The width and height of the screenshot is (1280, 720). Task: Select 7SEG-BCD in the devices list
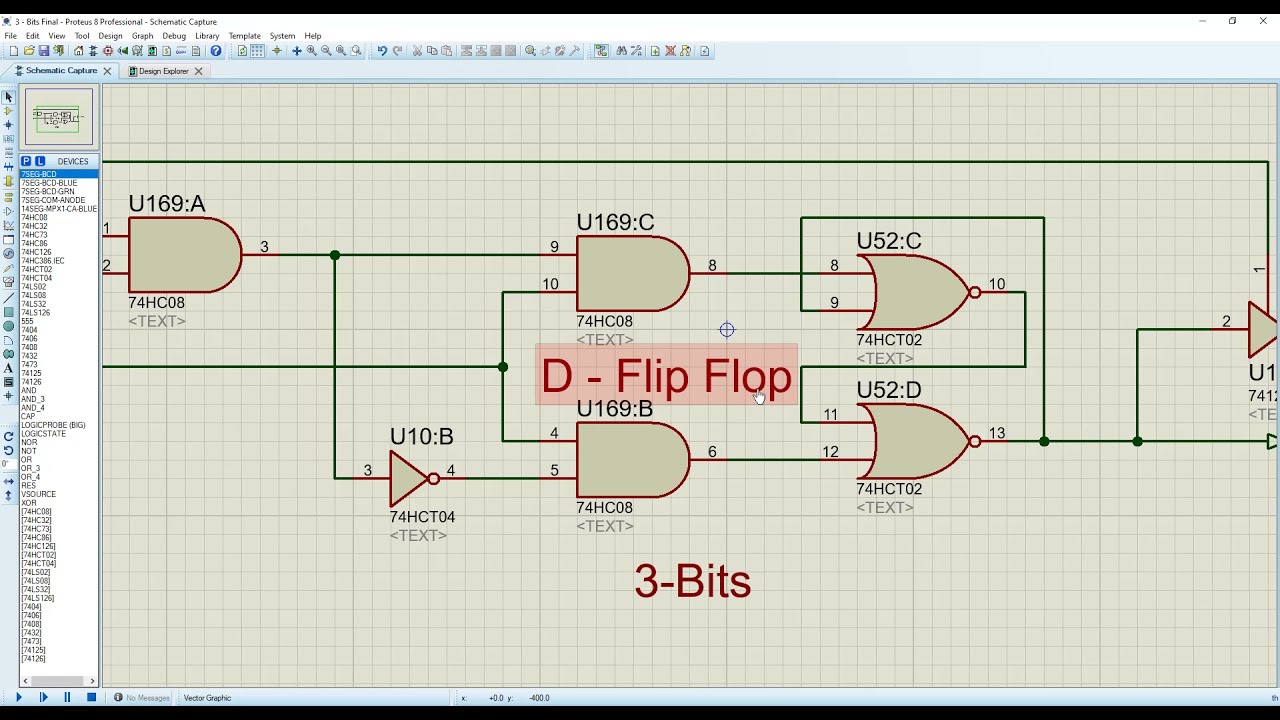pyautogui.click(x=59, y=174)
